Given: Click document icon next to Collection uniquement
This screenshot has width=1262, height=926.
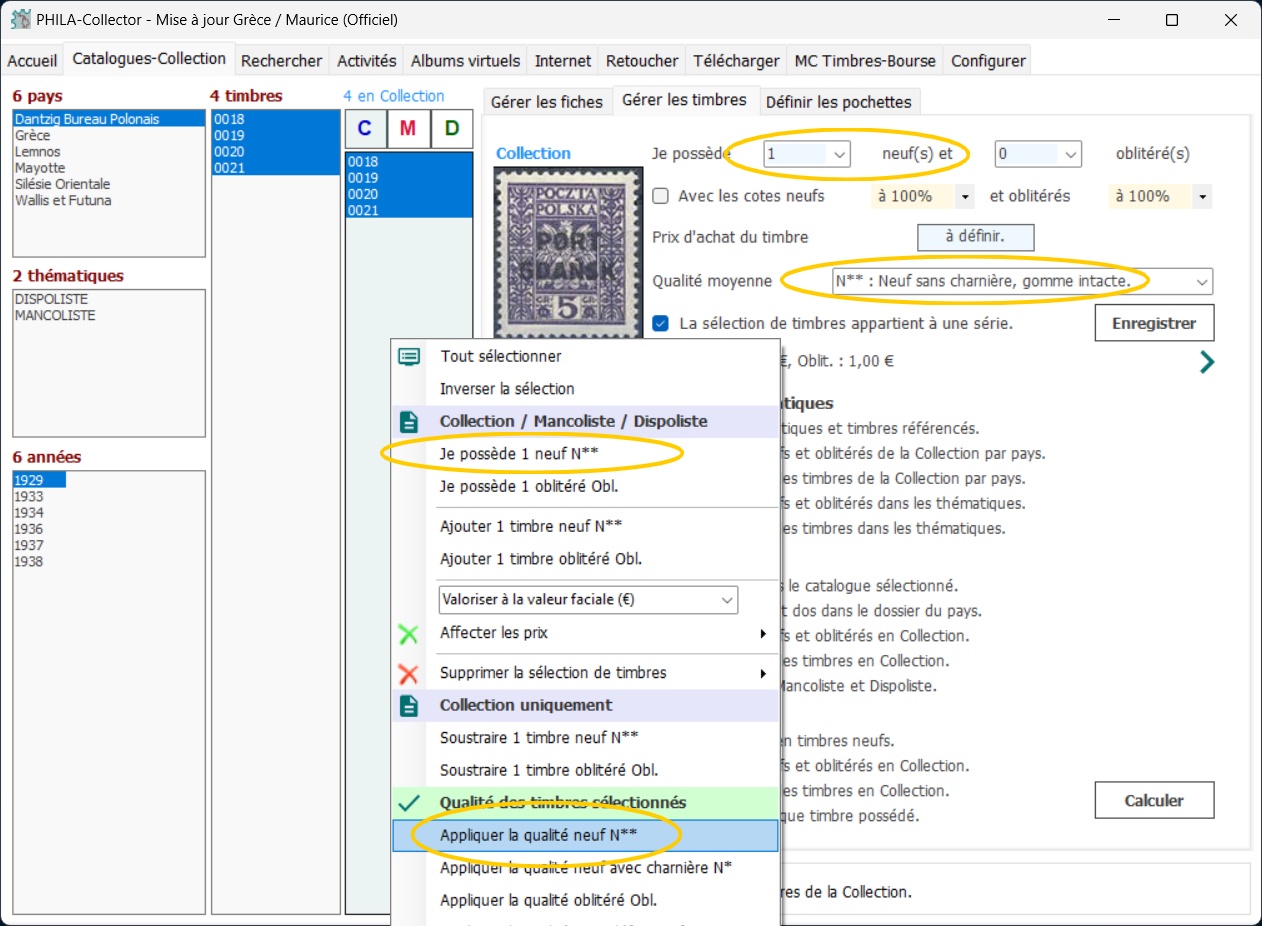Looking at the screenshot, I should (408, 706).
